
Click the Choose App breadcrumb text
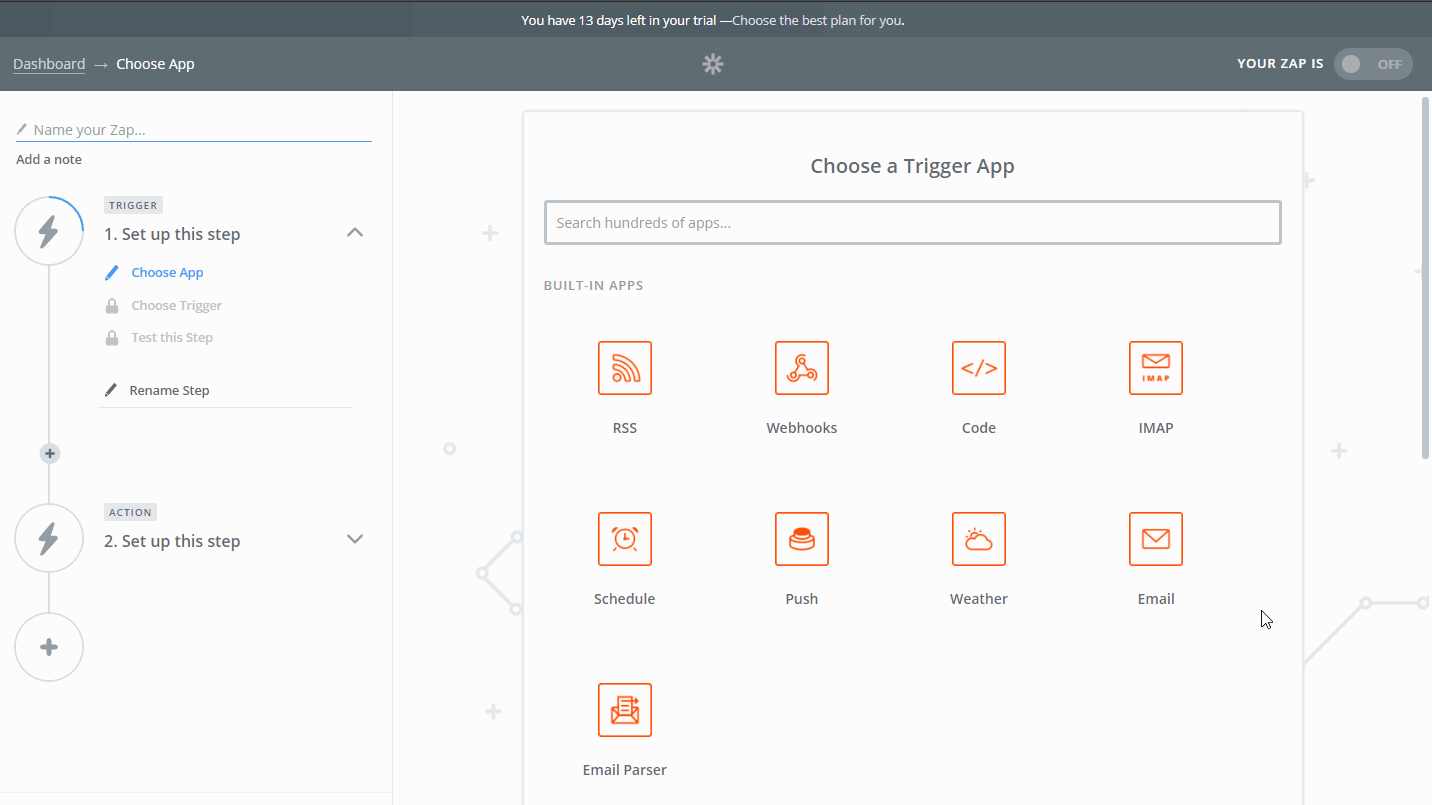pyautogui.click(x=155, y=64)
